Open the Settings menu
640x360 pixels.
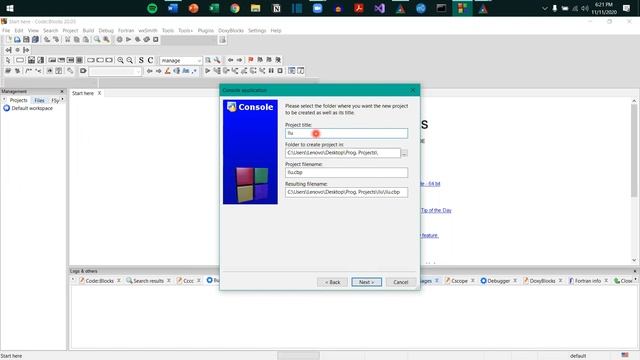pos(257,31)
